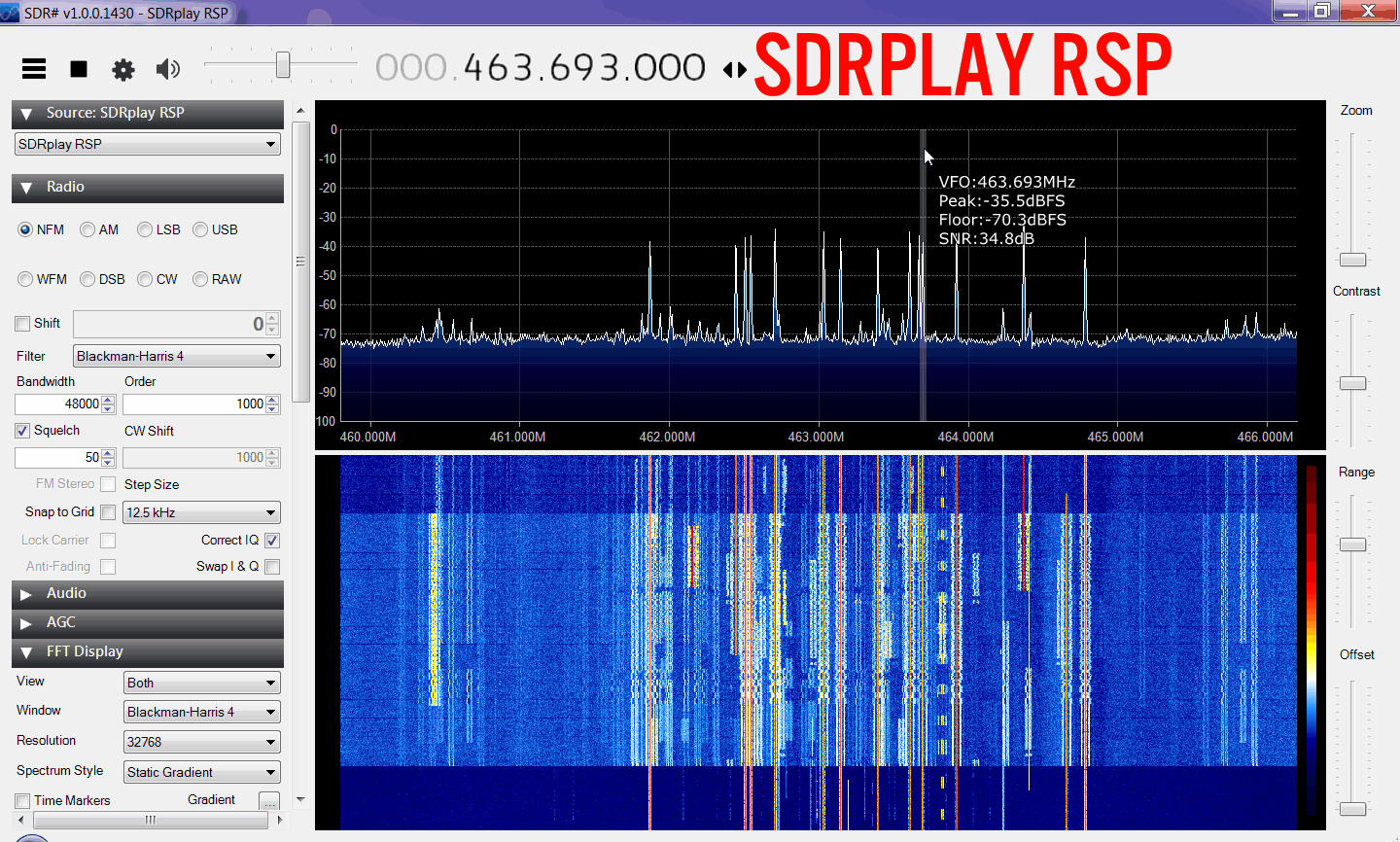Select the AM demodulation mode

click(88, 229)
